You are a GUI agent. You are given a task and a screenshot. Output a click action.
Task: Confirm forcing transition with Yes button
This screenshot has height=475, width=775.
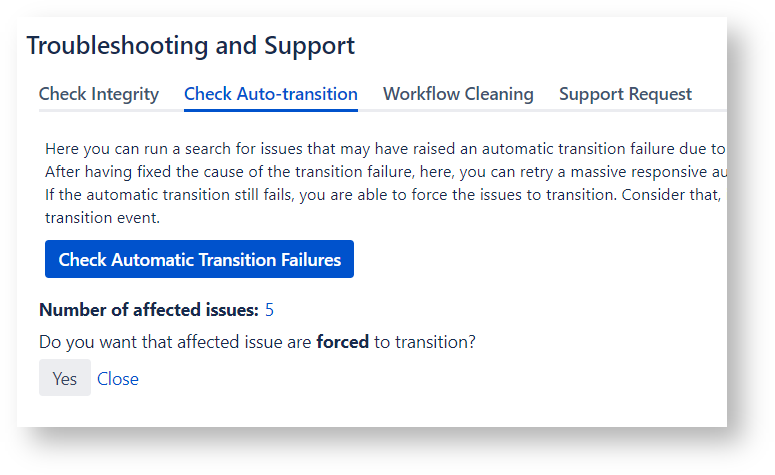pos(65,379)
